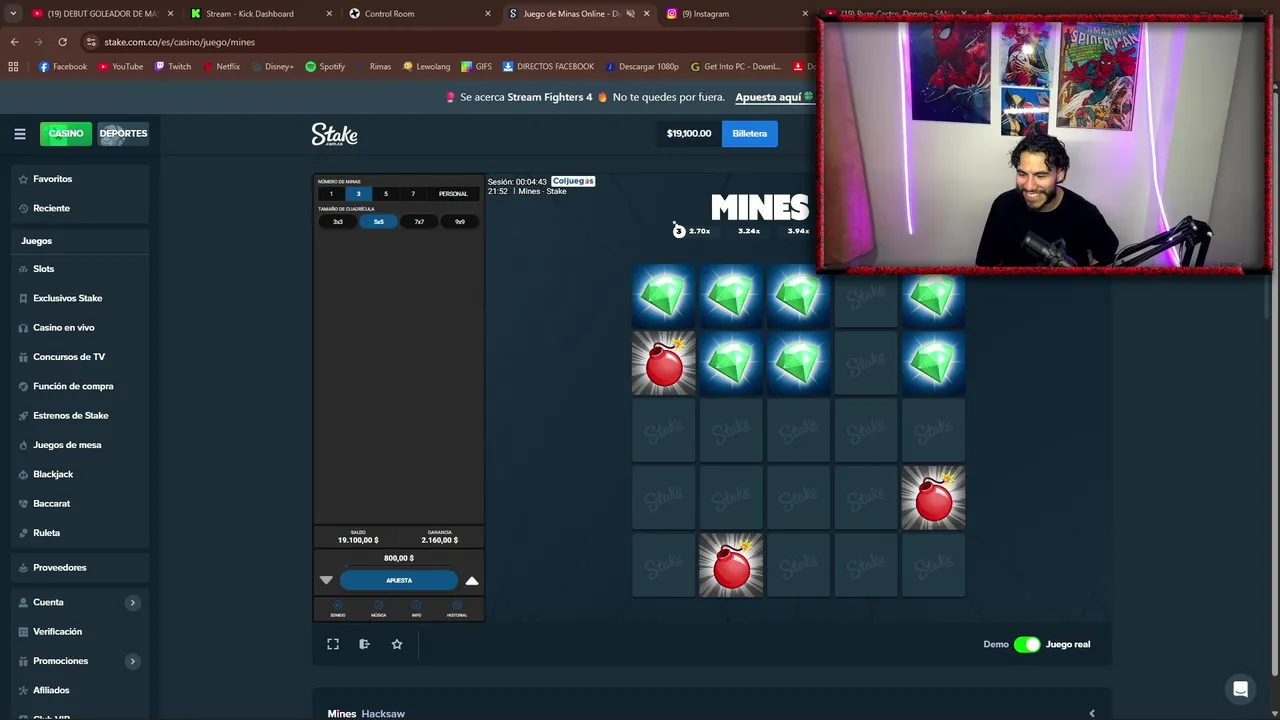
Task: Open the Twitch bookmark
Action: click(173, 66)
